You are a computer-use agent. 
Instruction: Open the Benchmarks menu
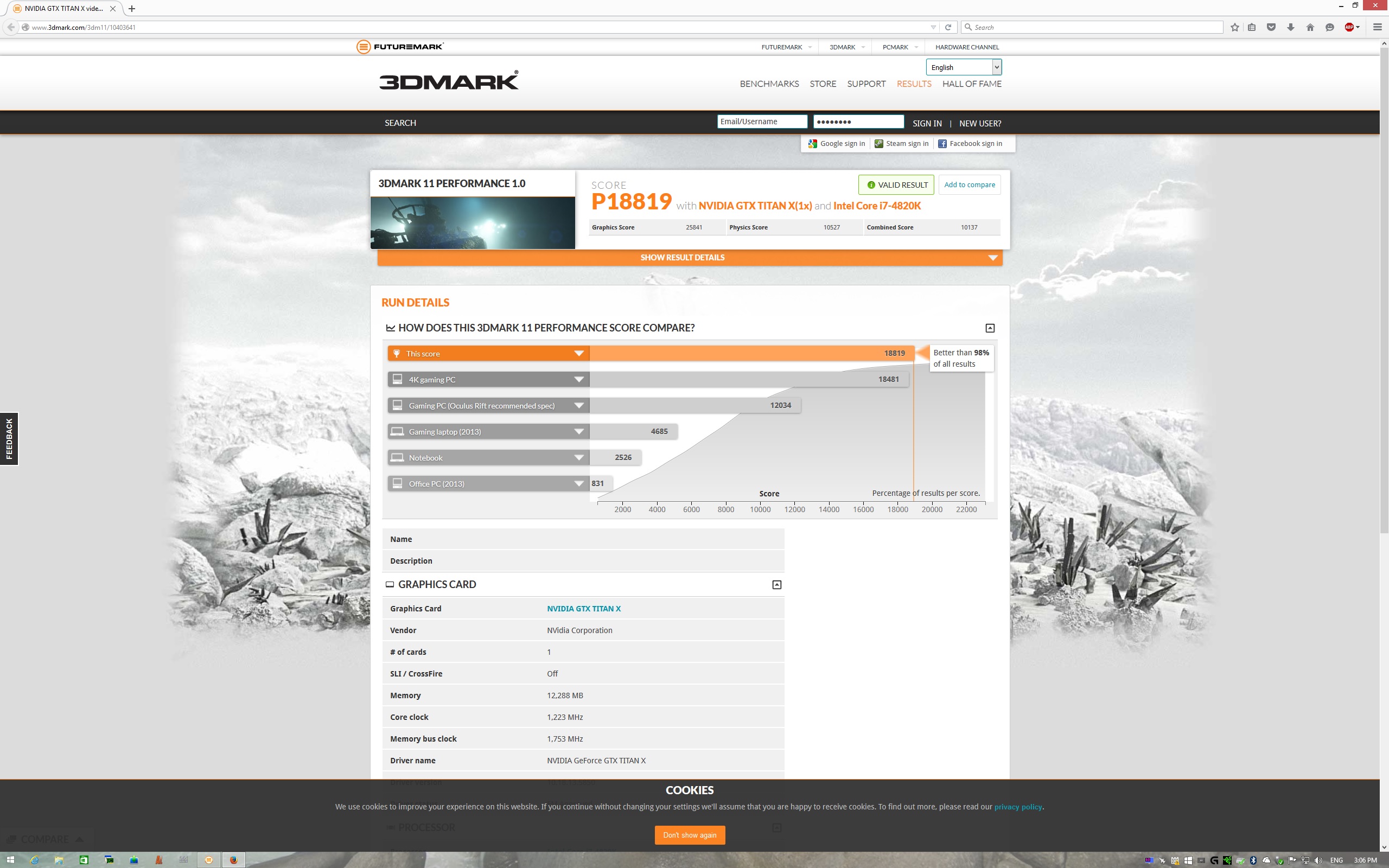(769, 84)
